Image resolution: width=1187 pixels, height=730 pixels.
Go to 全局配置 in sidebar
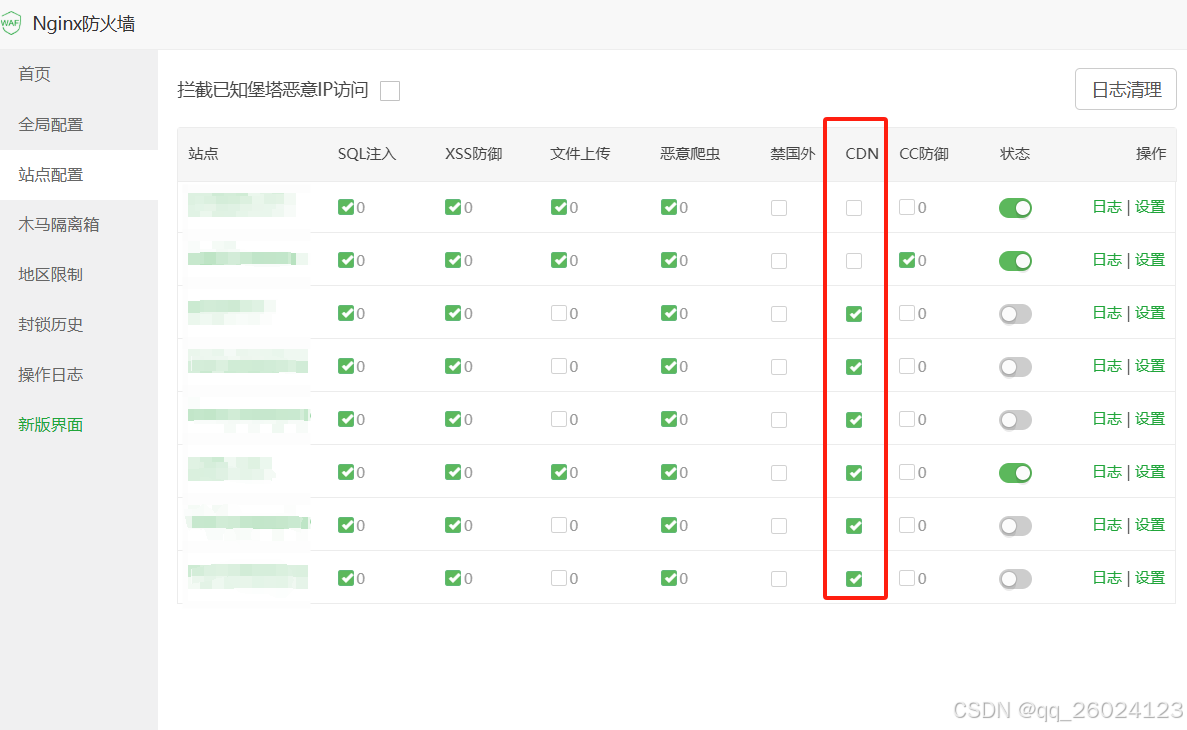tap(51, 124)
